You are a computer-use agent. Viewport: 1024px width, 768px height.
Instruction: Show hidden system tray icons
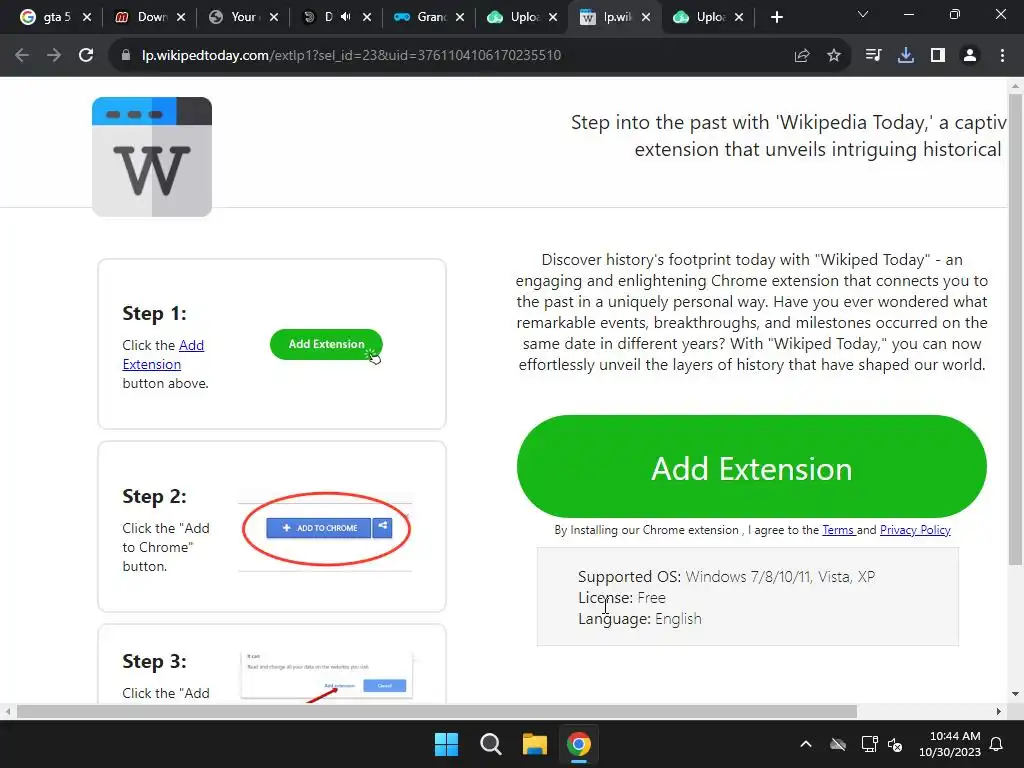806,744
